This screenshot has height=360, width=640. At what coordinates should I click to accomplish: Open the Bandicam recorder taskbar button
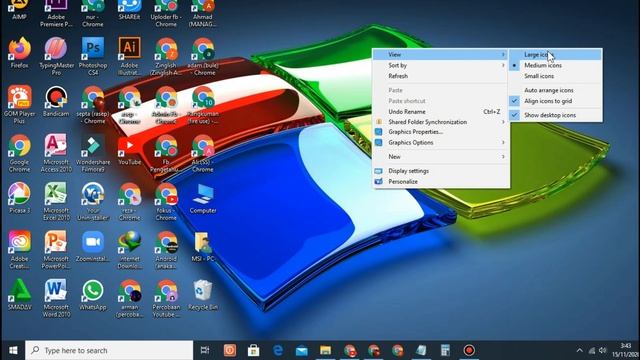(x=469, y=350)
